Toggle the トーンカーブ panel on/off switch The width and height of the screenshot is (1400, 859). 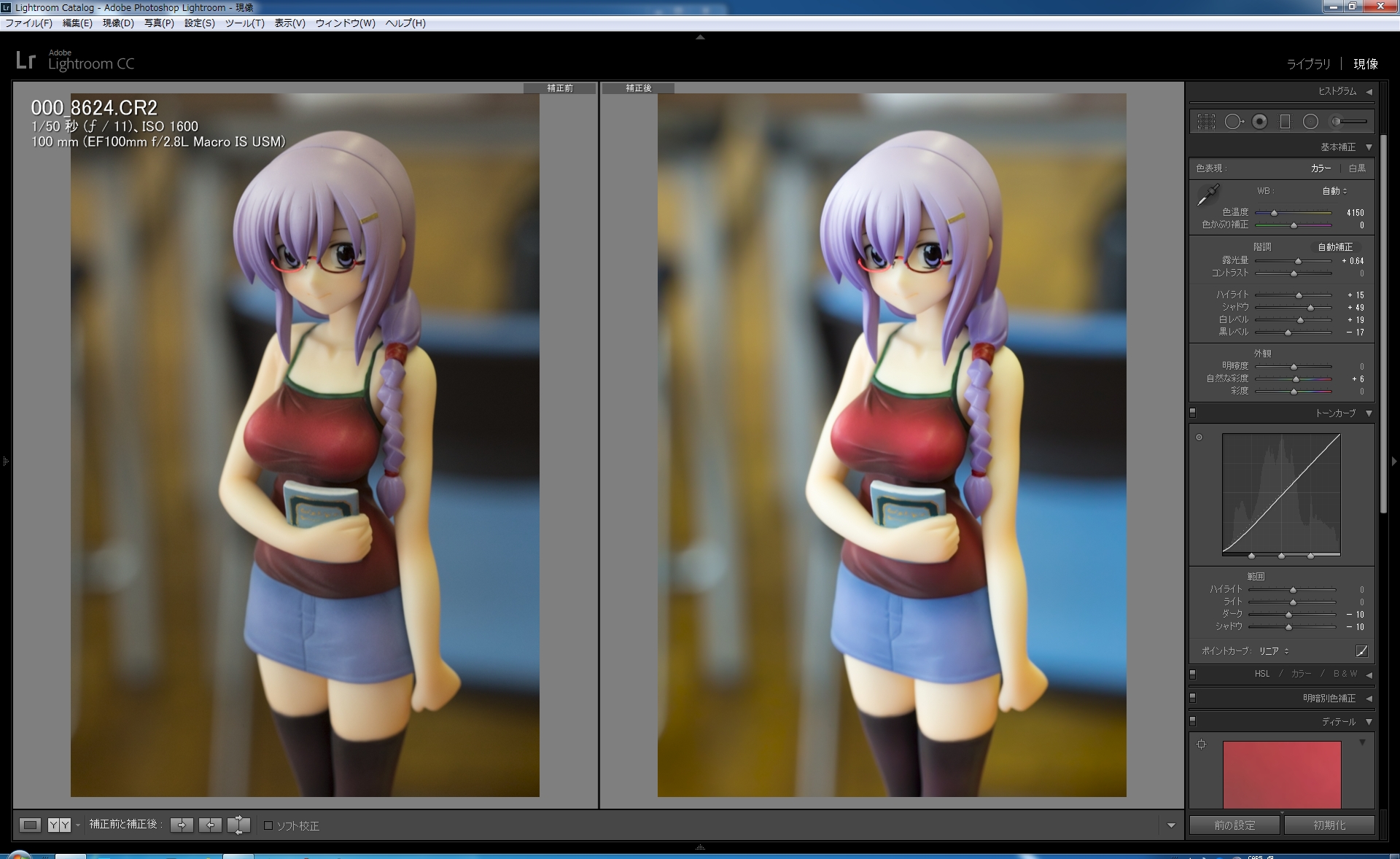[1193, 413]
